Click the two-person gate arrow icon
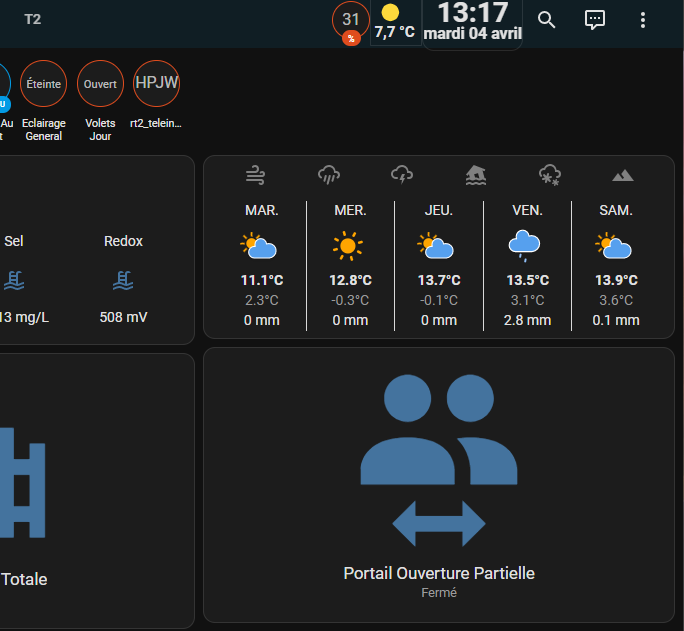 point(439,460)
